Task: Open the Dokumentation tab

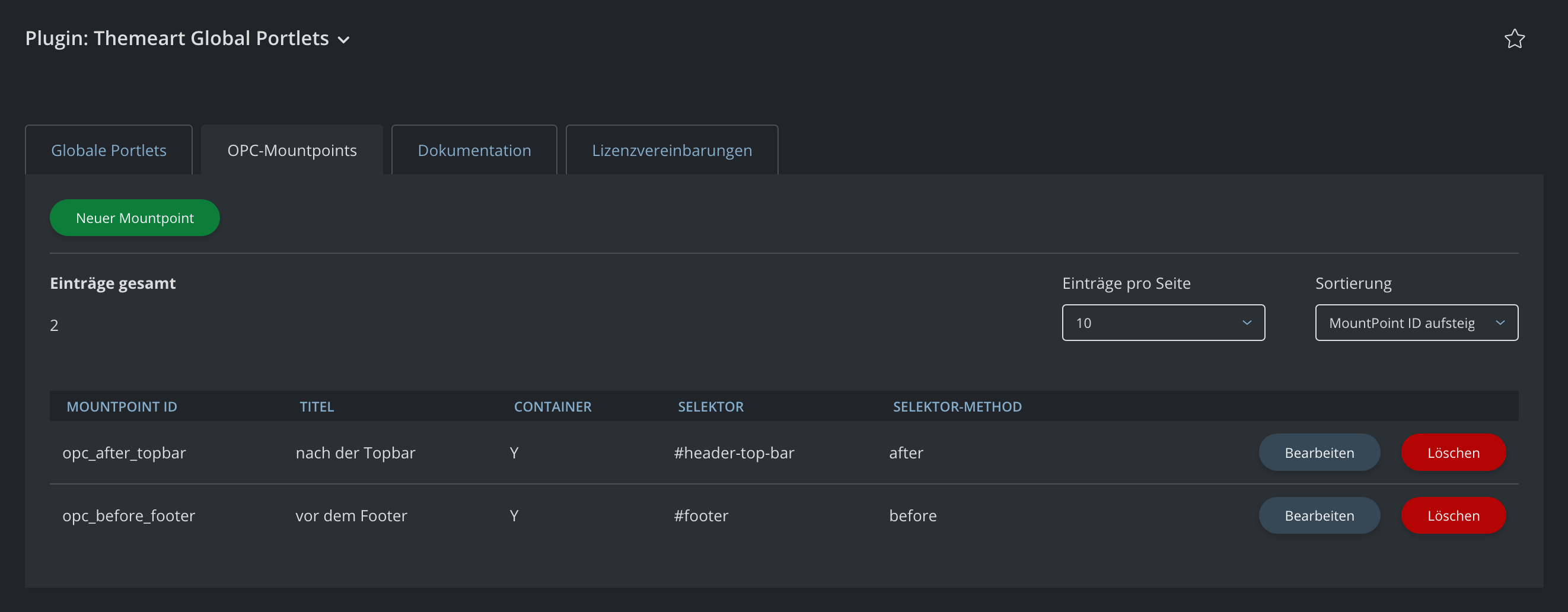Action: click(474, 150)
